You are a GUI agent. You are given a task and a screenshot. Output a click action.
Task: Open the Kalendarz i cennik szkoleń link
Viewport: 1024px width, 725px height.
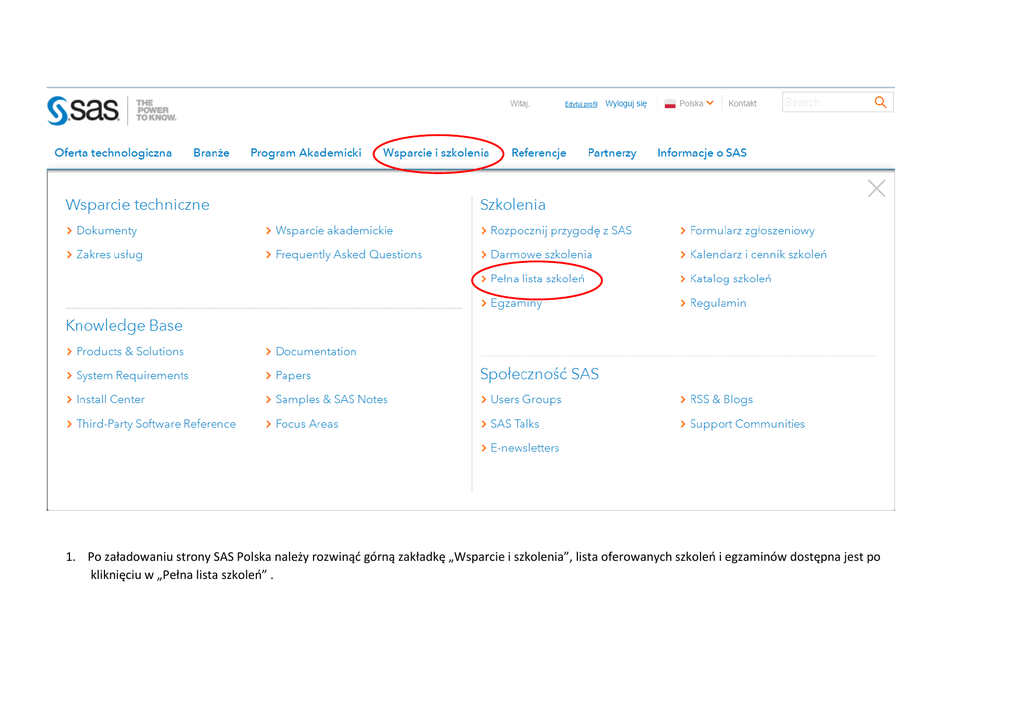coord(758,255)
